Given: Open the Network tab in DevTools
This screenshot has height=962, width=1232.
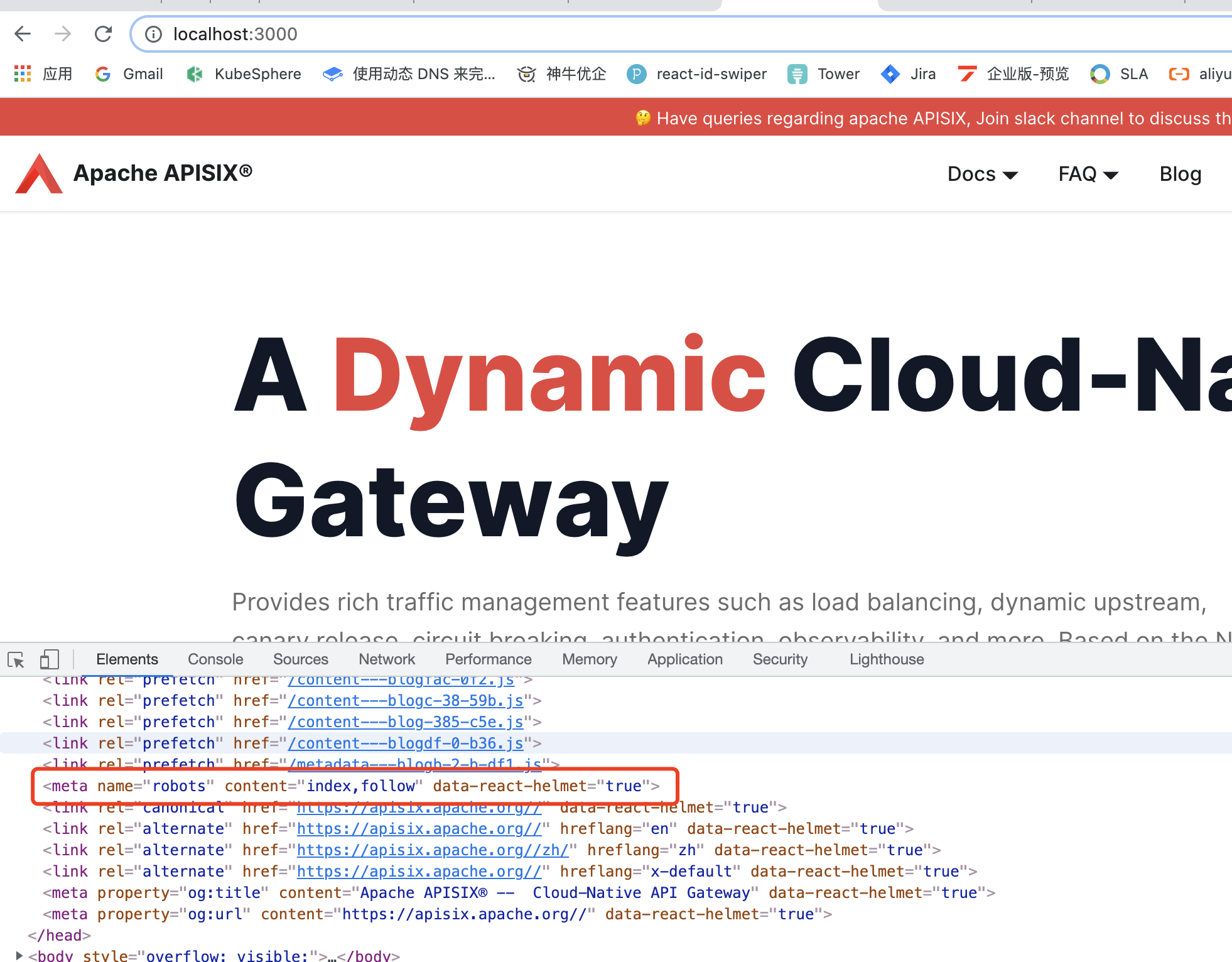Looking at the screenshot, I should tap(387, 659).
